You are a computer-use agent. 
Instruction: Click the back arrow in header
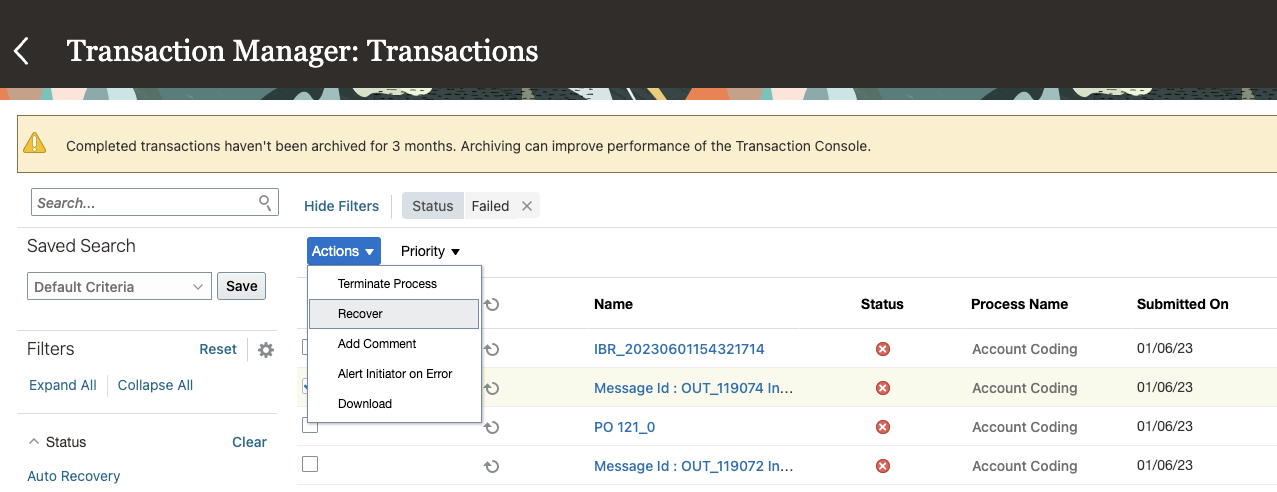click(x=22, y=51)
